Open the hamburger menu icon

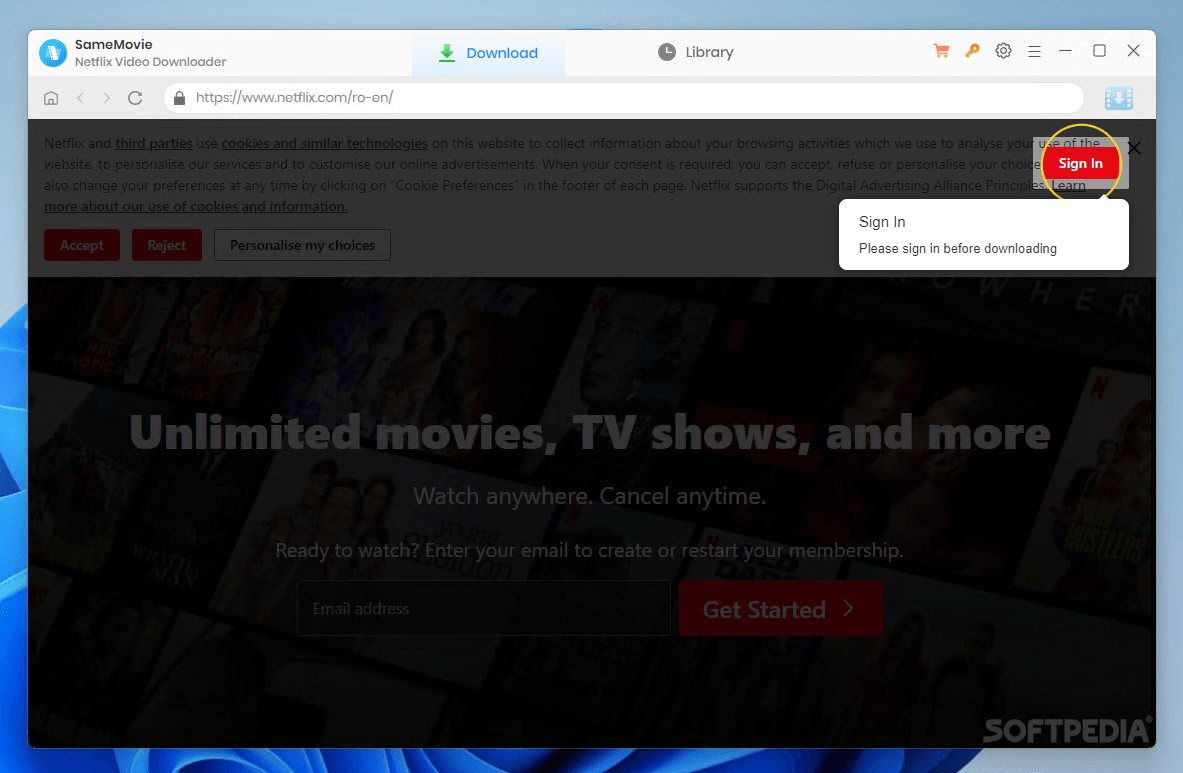tap(1034, 51)
